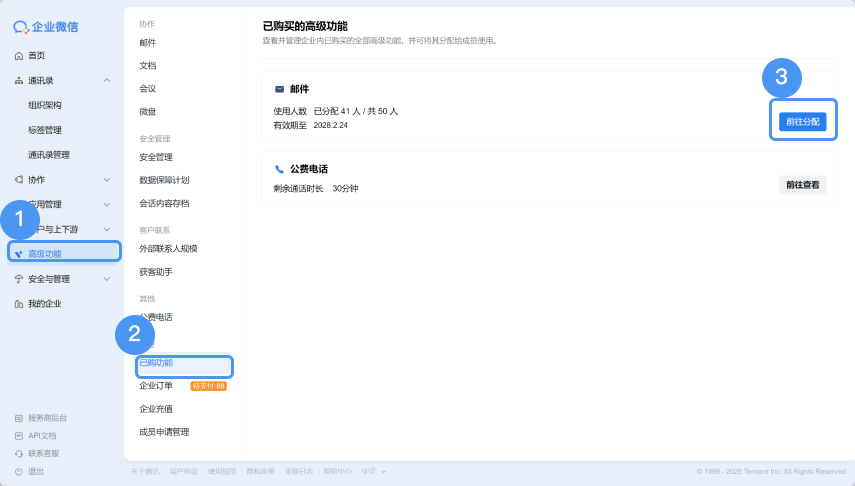Select 文档 in the submenu

tap(147, 65)
